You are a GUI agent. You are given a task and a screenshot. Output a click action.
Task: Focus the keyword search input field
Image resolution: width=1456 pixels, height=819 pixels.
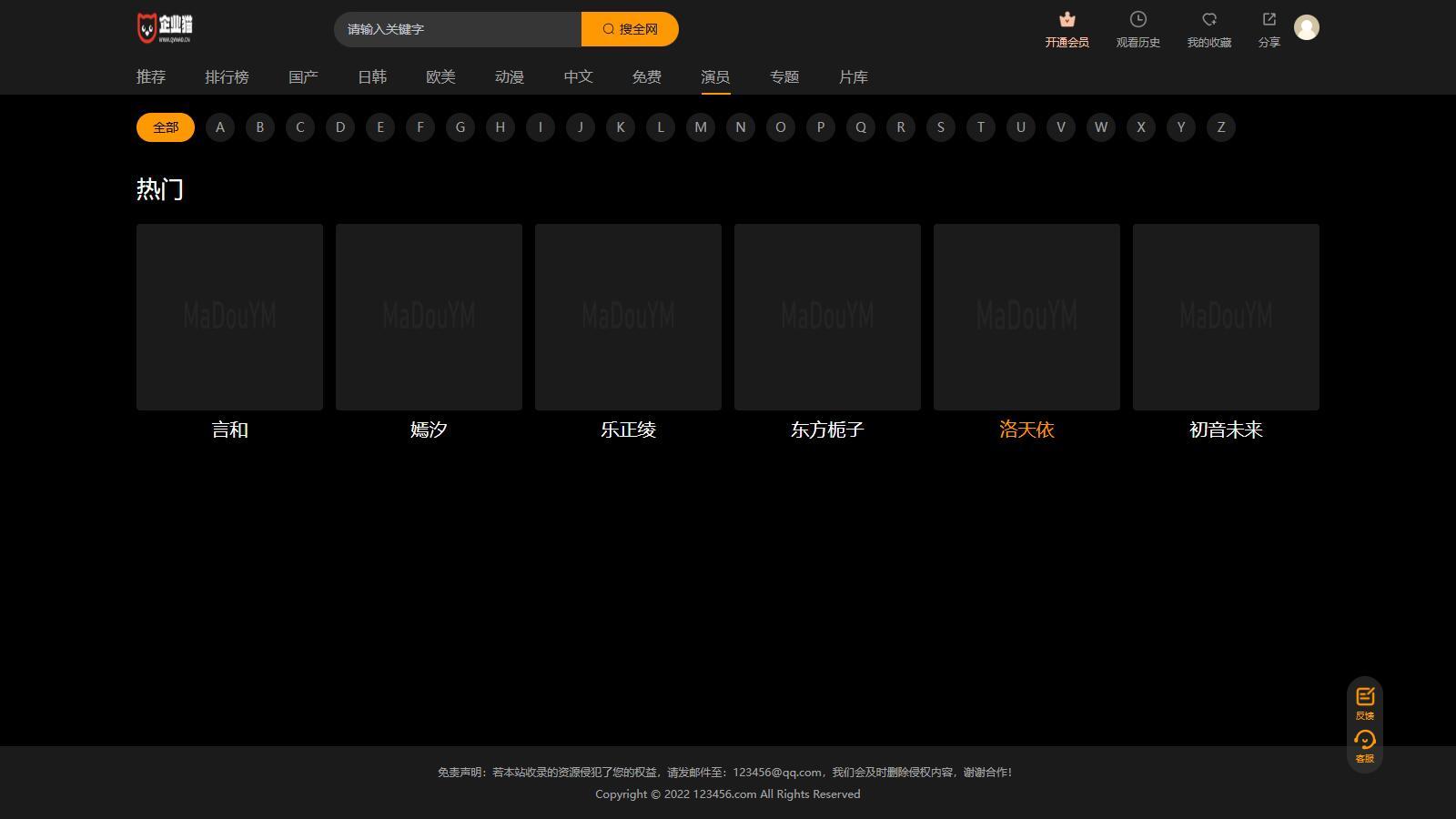[x=458, y=29]
